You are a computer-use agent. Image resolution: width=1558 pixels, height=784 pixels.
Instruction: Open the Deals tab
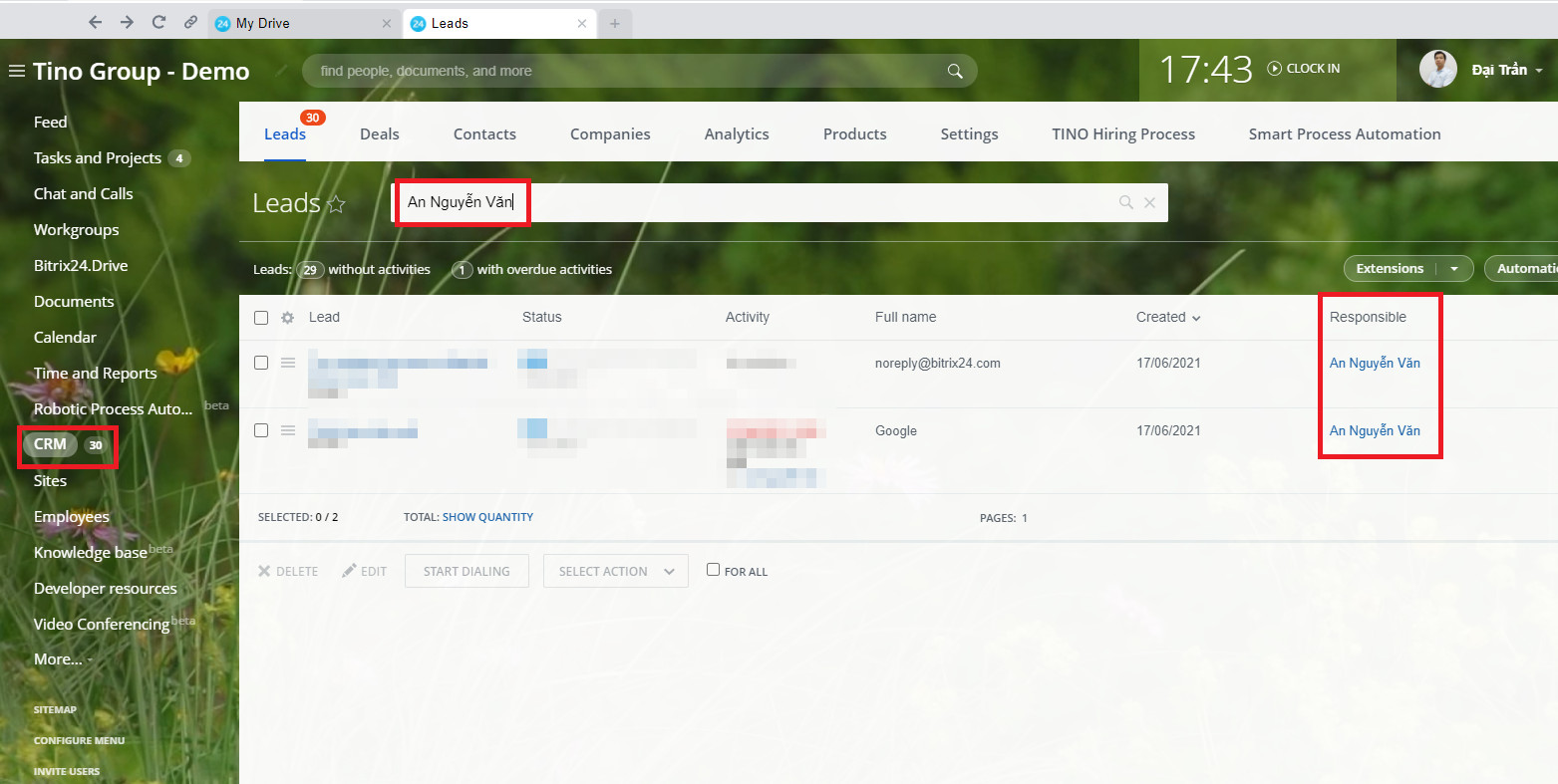click(x=380, y=134)
